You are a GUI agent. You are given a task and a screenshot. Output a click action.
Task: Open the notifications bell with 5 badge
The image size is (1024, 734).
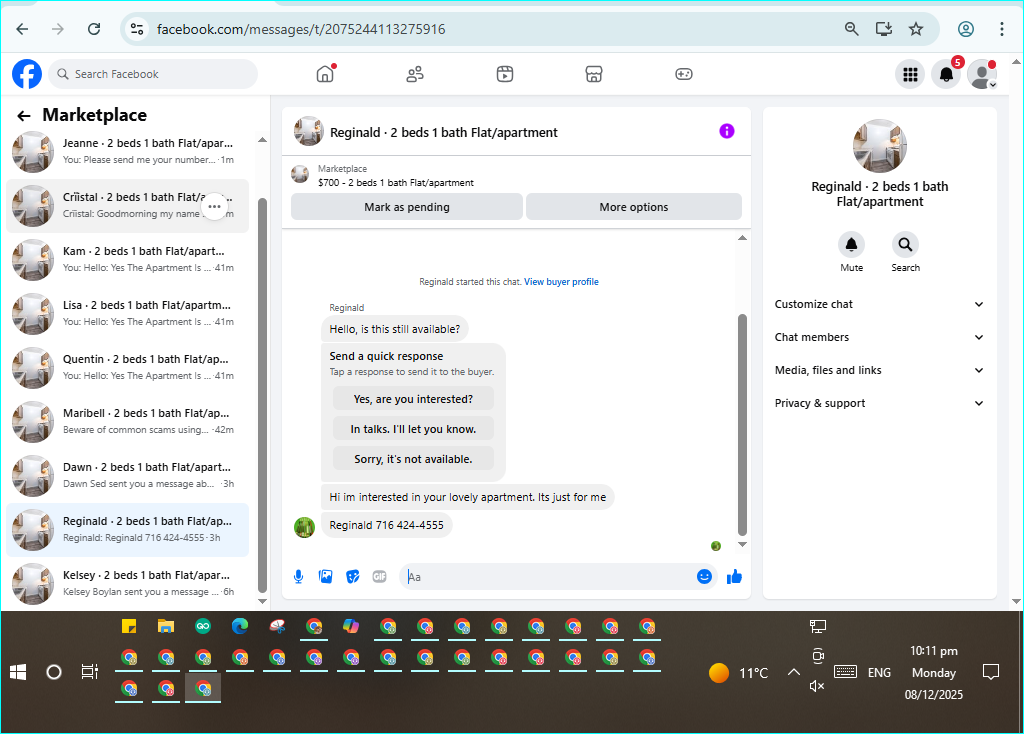(x=946, y=74)
